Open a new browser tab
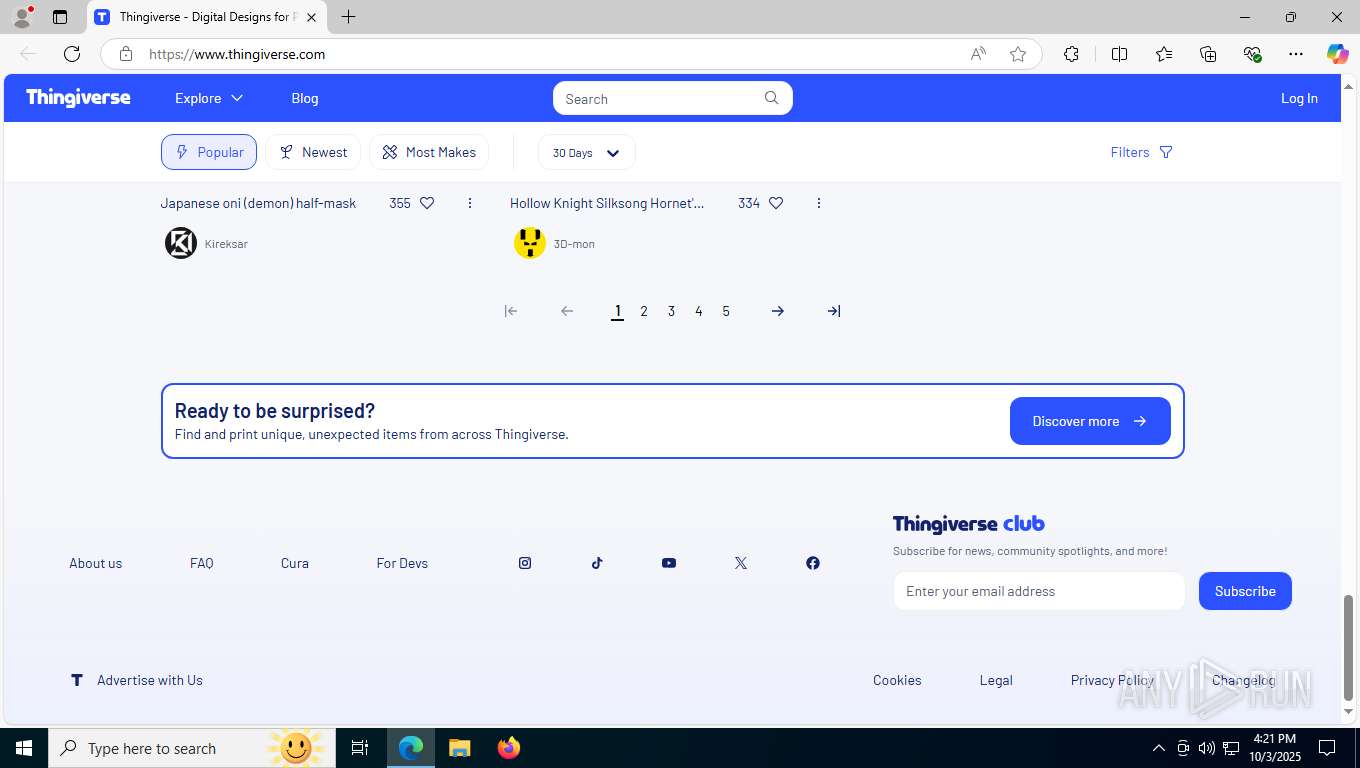 pyautogui.click(x=348, y=17)
